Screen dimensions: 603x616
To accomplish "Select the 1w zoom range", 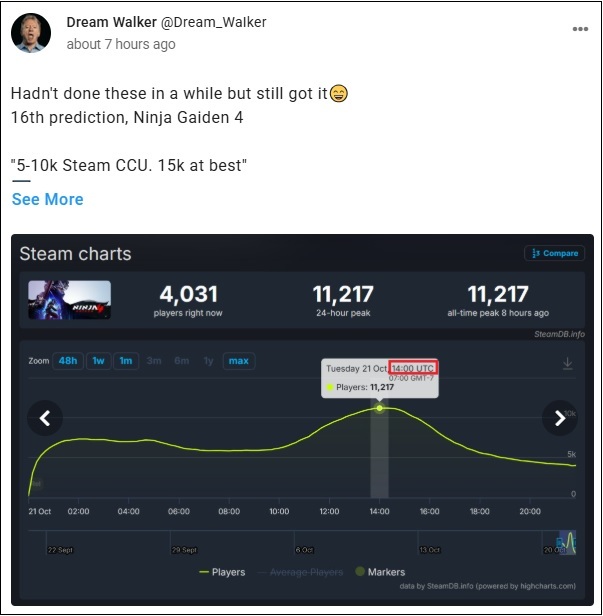I will (98, 361).
